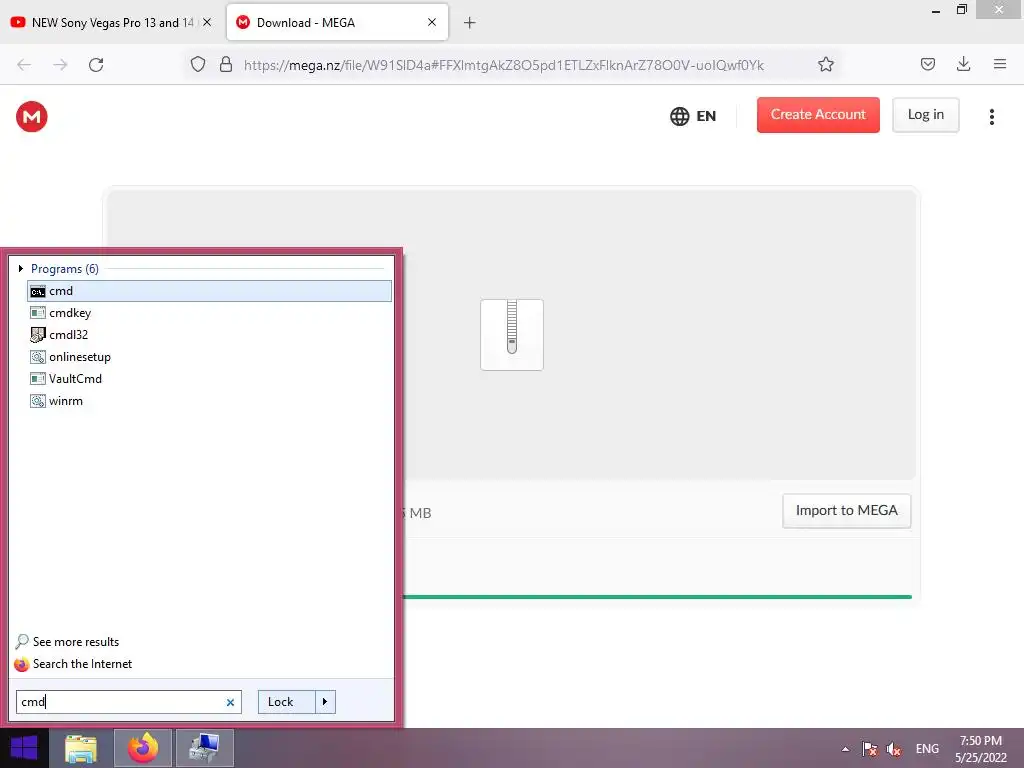
Task: Click Search the Internet link
Action: point(82,664)
